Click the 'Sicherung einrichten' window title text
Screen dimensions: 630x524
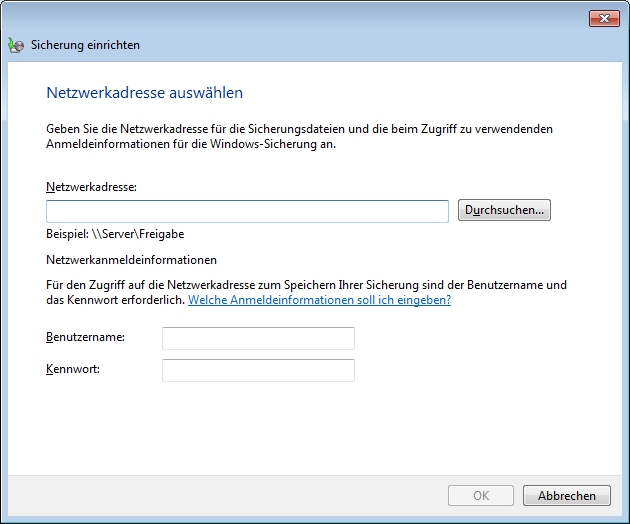click(x=86, y=45)
